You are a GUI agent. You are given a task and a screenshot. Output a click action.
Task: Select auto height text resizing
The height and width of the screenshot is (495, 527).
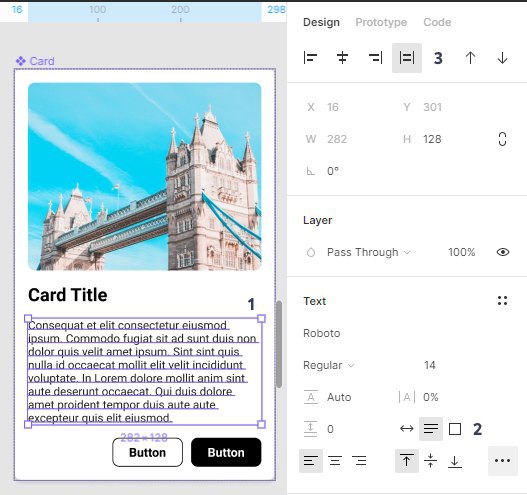431,429
